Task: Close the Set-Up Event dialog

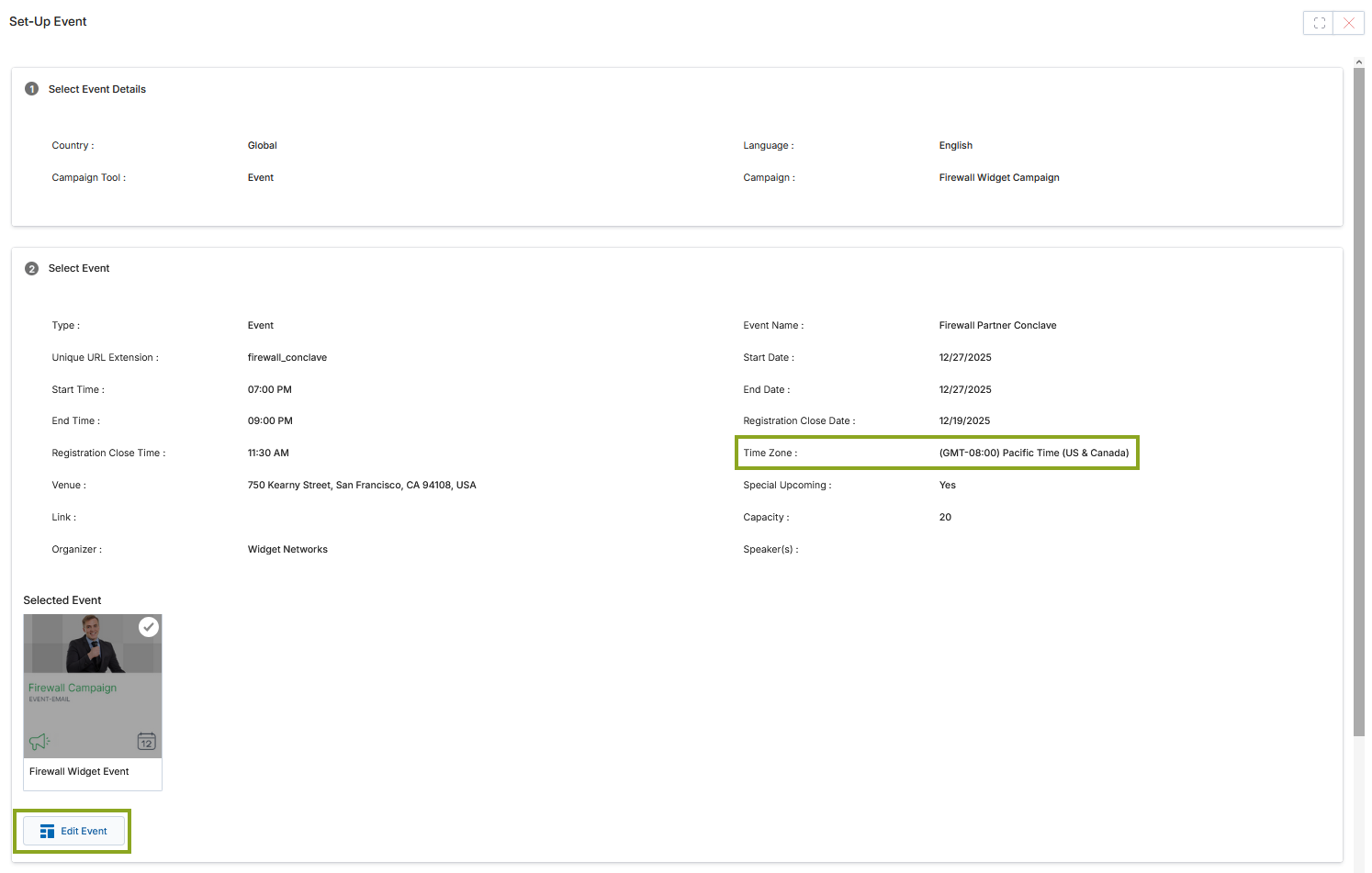Action: [1349, 23]
